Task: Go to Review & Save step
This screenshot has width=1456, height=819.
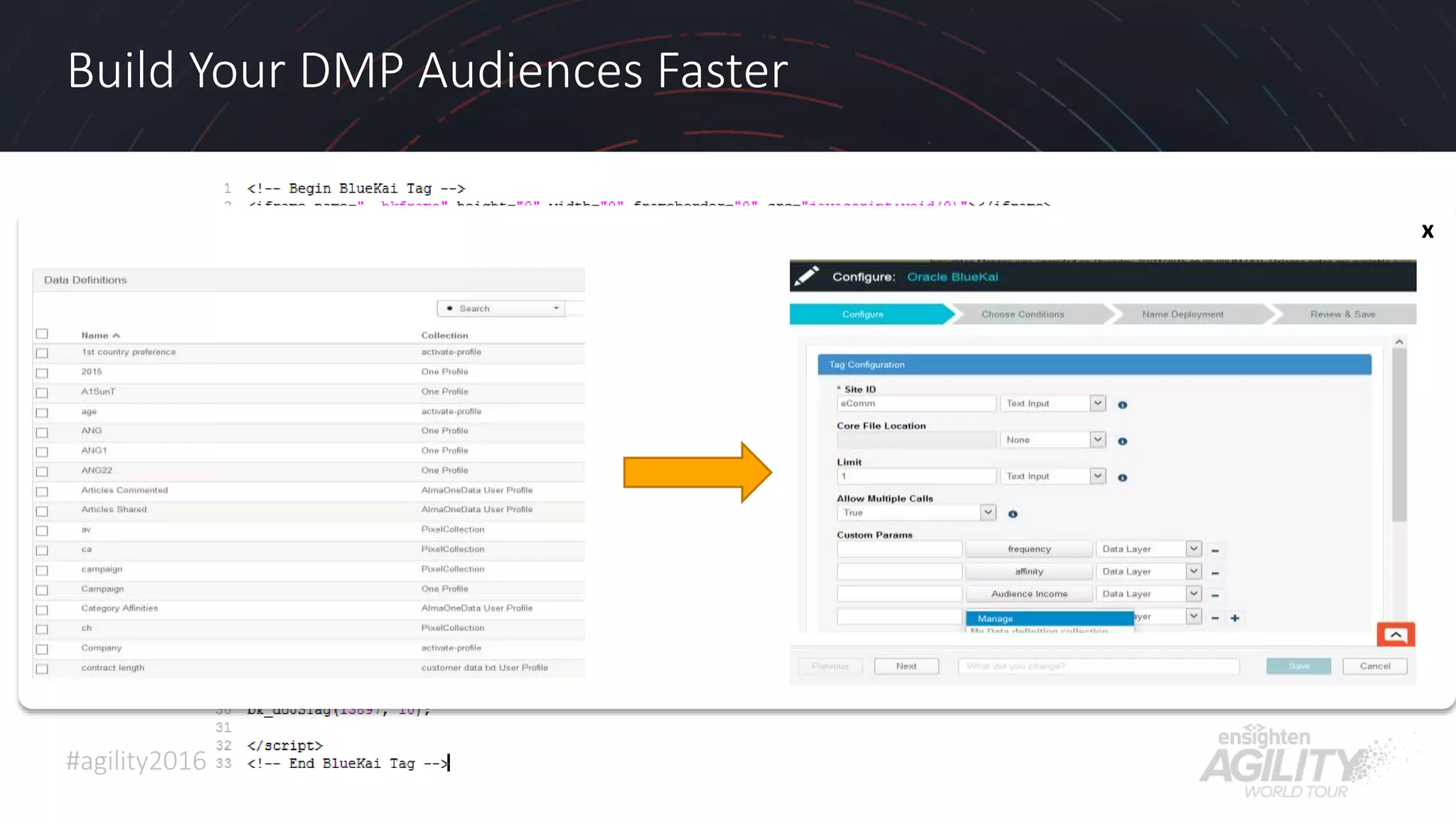Action: (1342, 314)
